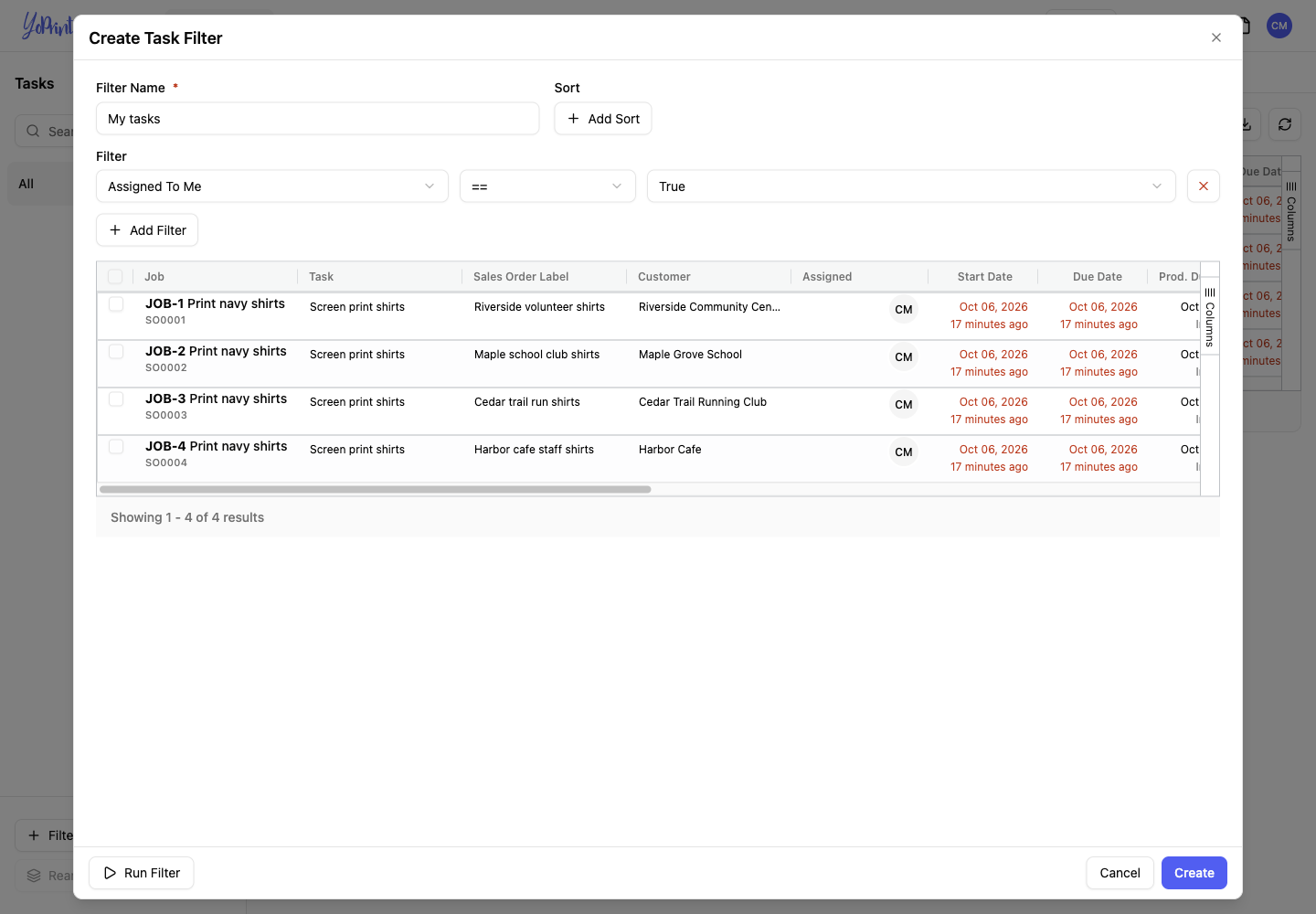Viewport: 1316px width, 914px height.
Task: Click the Task column header
Action: pos(321,277)
